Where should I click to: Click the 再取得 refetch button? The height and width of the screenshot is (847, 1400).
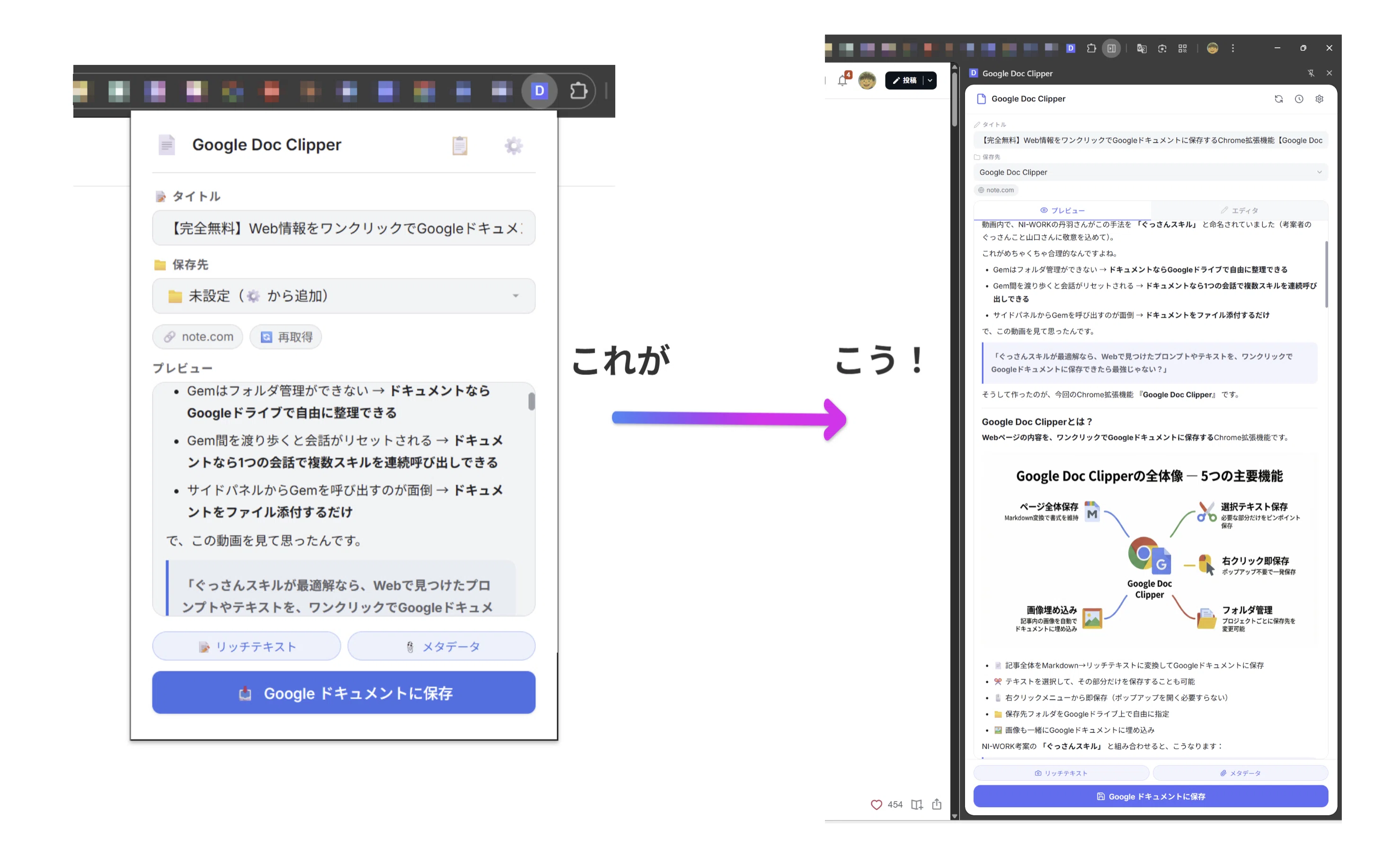pos(286,337)
